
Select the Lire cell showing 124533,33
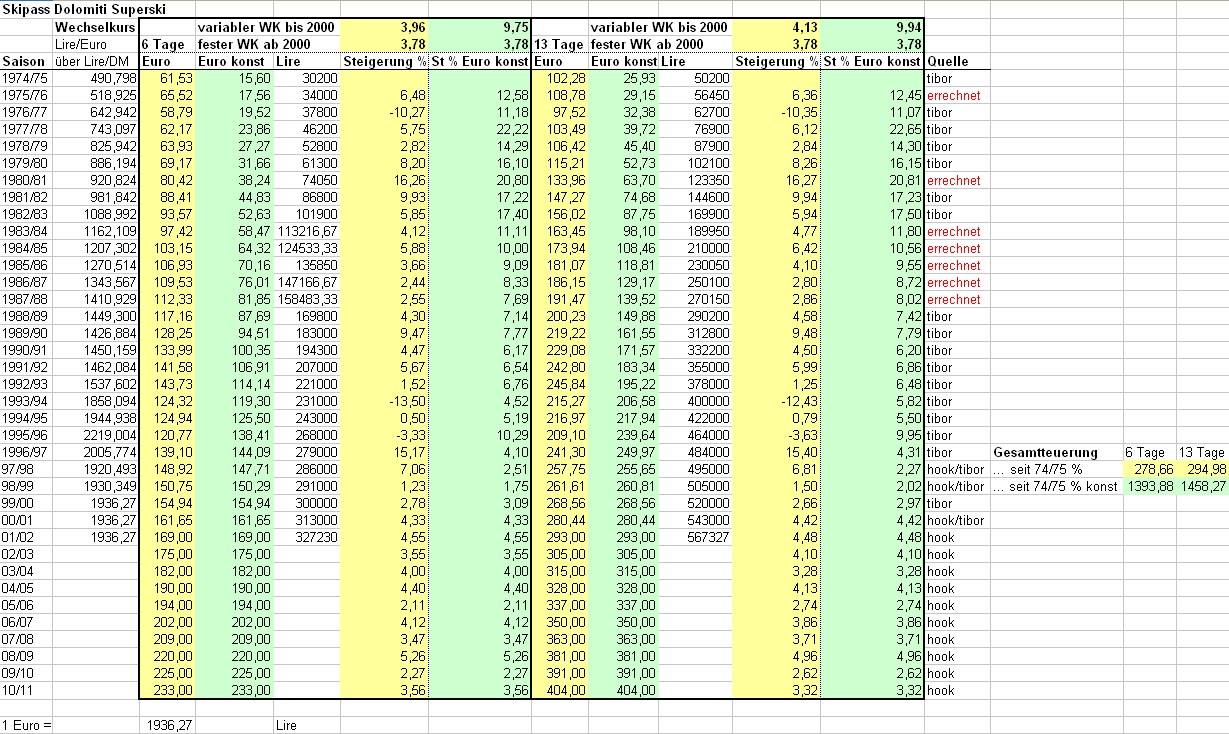coord(306,248)
